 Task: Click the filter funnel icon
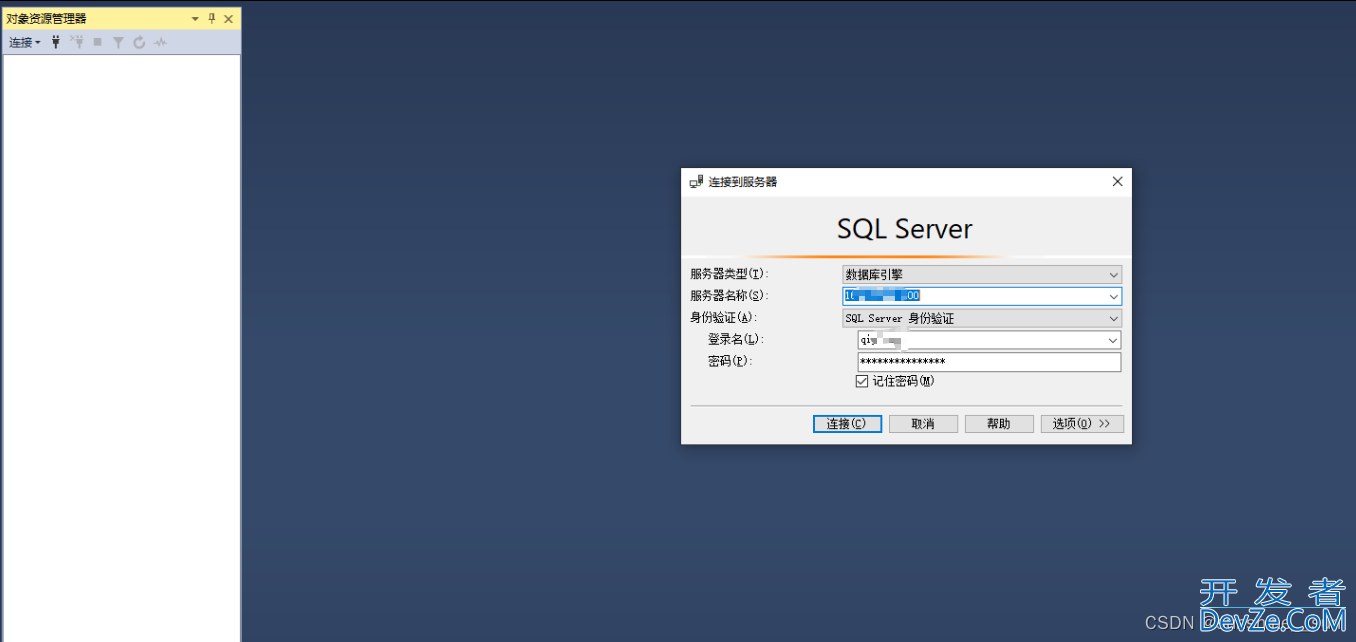(x=118, y=42)
